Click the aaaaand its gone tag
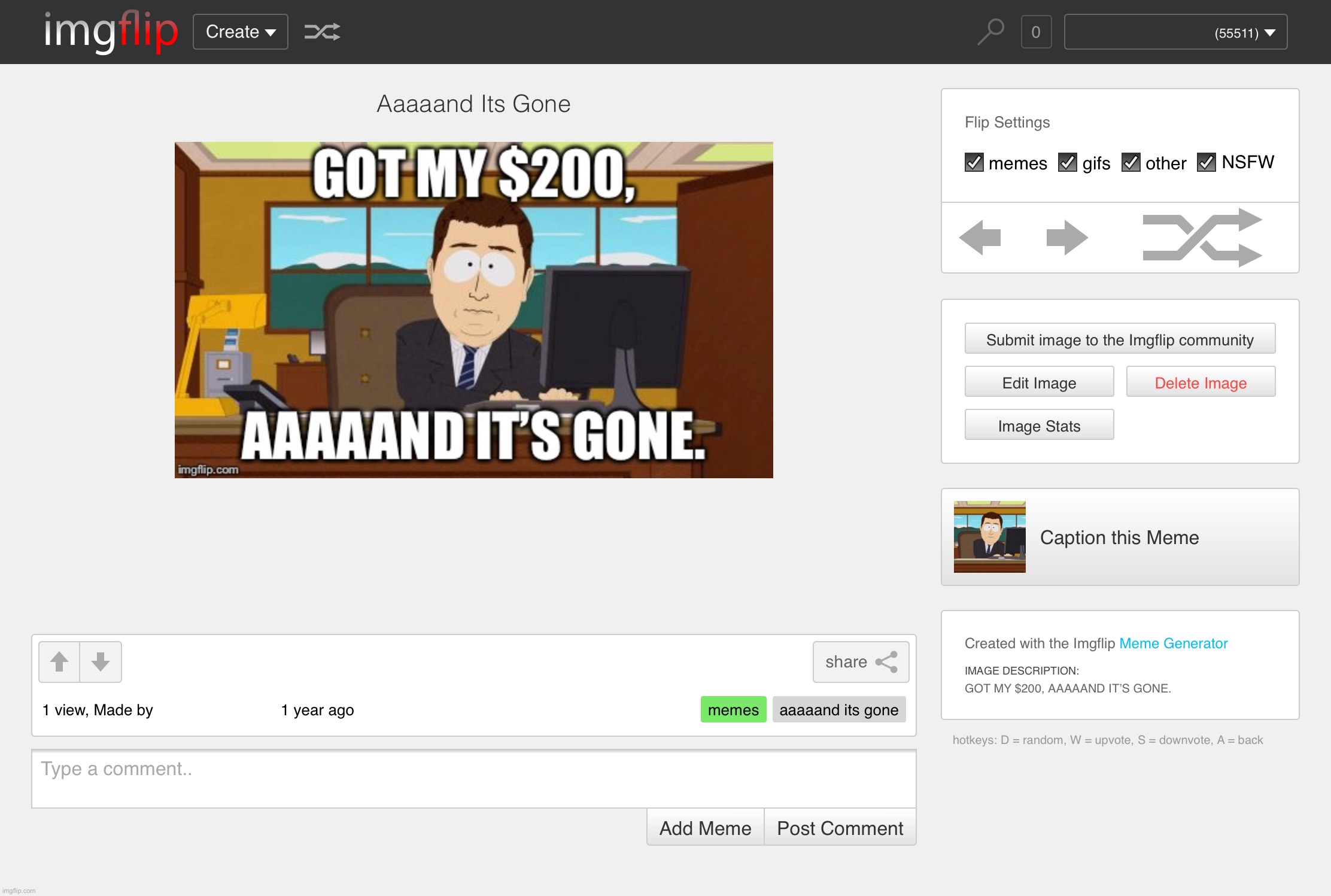The height and width of the screenshot is (896, 1331). point(838,710)
